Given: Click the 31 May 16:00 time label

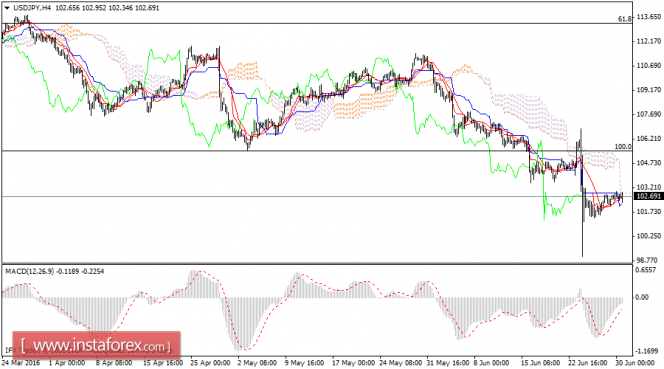Looking at the screenshot, I should coord(448,363).
